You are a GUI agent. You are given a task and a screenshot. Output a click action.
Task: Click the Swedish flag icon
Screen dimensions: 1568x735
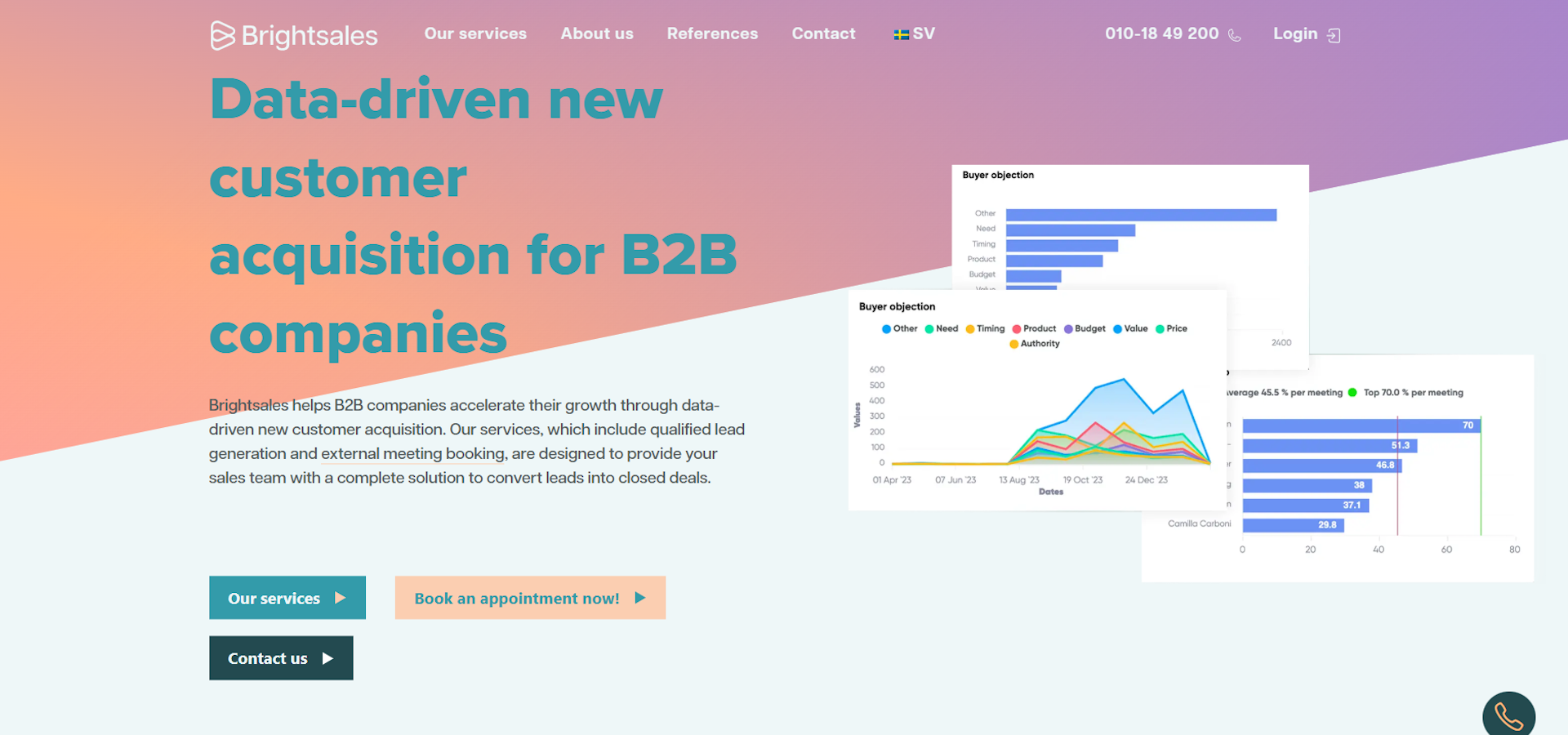[902, 34]
